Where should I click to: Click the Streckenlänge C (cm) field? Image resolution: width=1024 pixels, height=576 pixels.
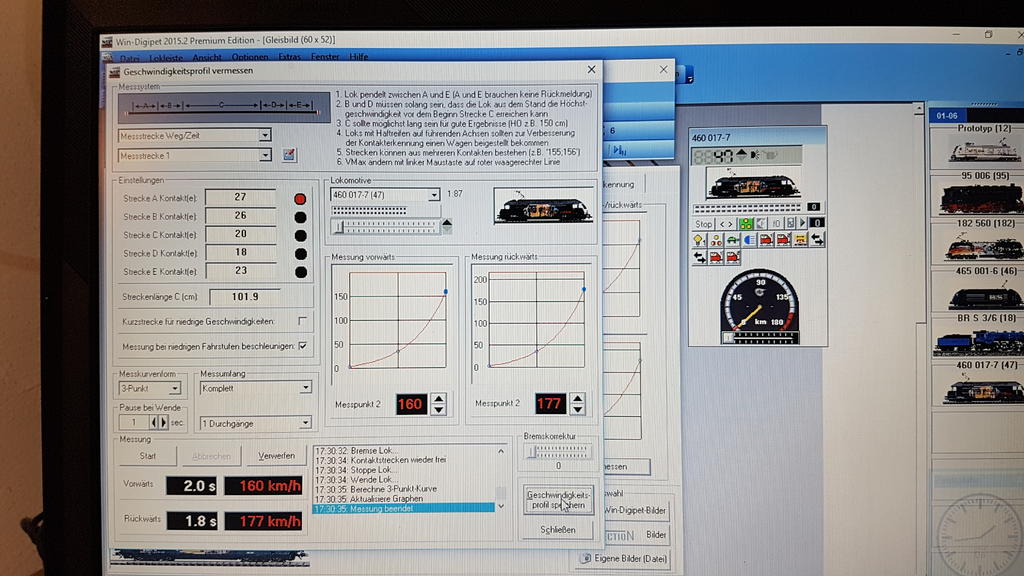coord(245,296)
